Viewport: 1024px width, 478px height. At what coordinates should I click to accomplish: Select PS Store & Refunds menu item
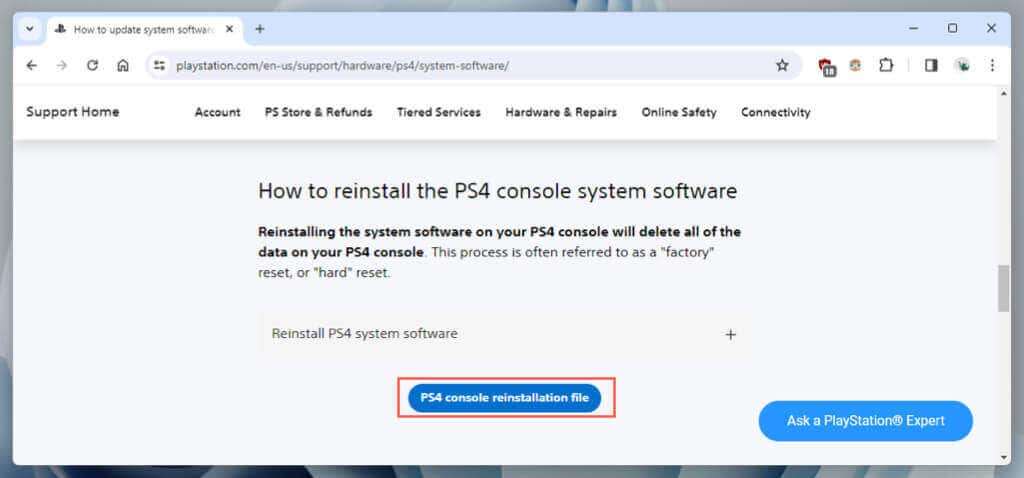(318, 112)
